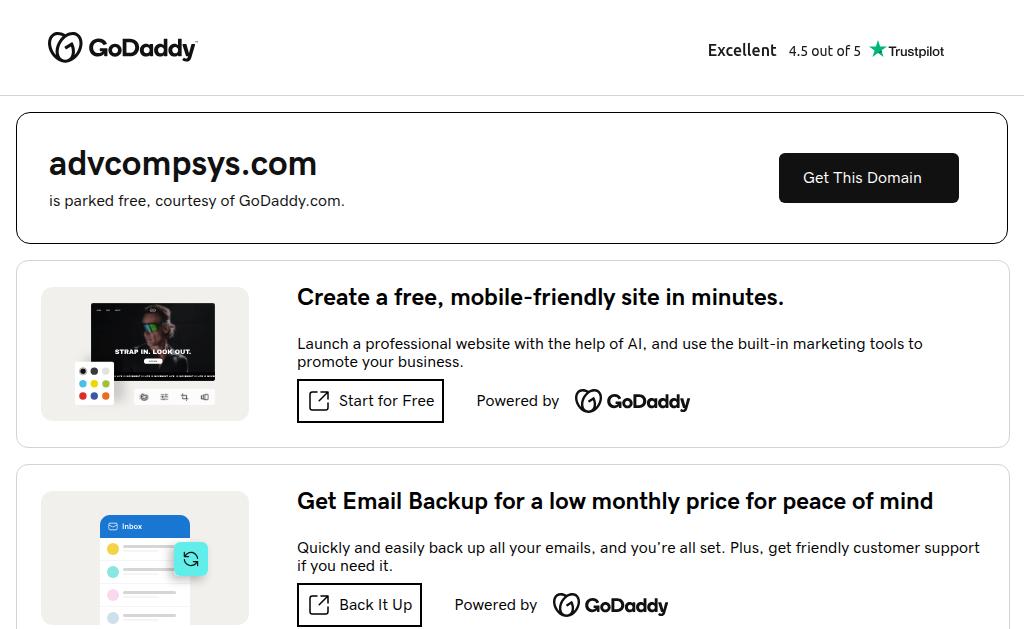Click the yellow swatch in the color palette
Viewport: 1024px width, 629px height.
[x=94, y=384]
